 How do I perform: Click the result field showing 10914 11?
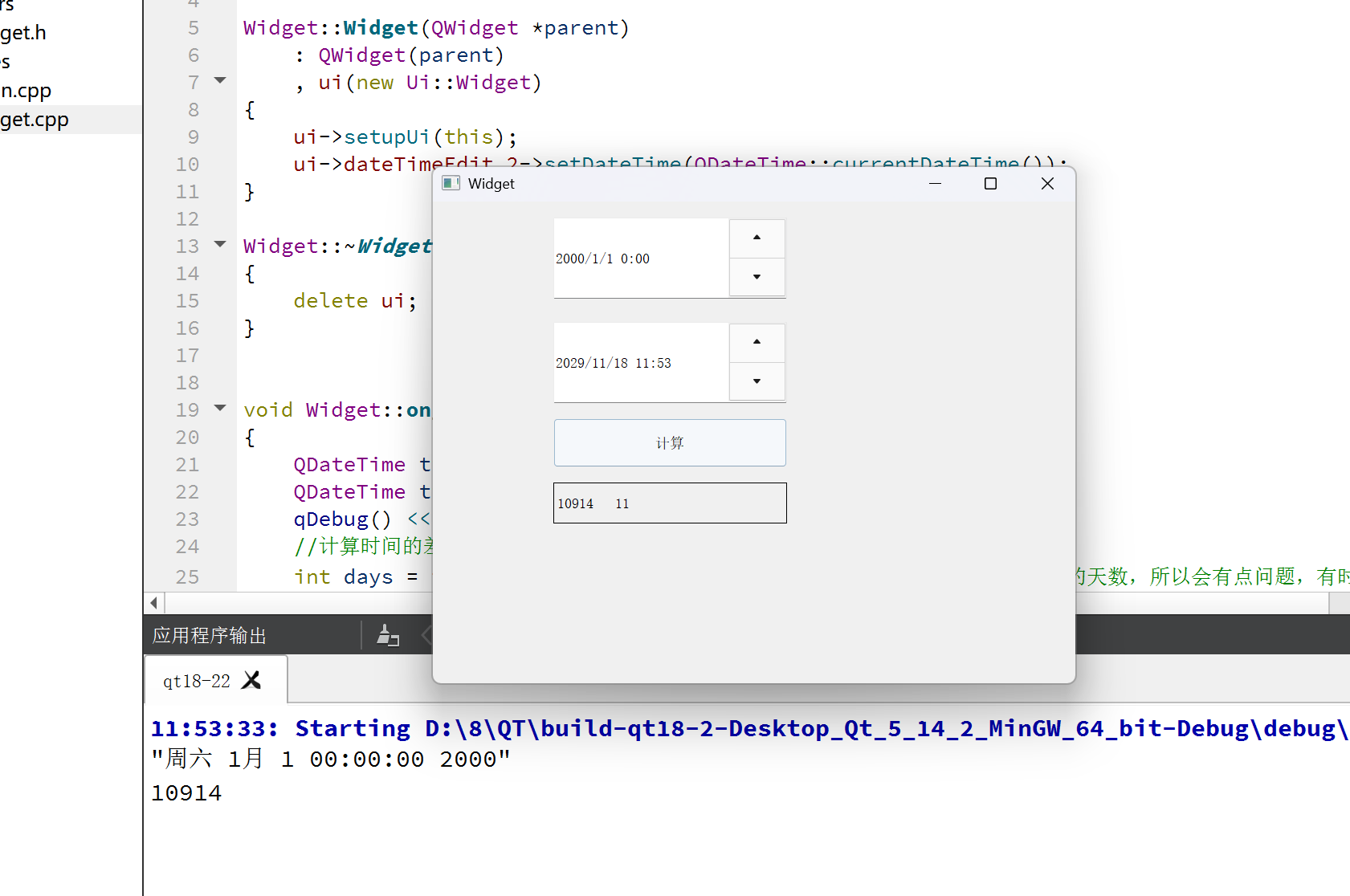[x=669, y=503]
